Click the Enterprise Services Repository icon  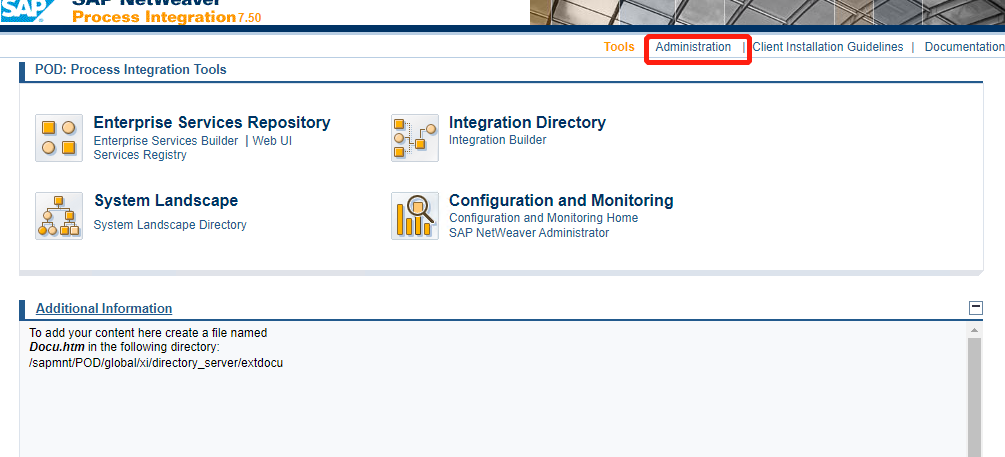point(59,138)
